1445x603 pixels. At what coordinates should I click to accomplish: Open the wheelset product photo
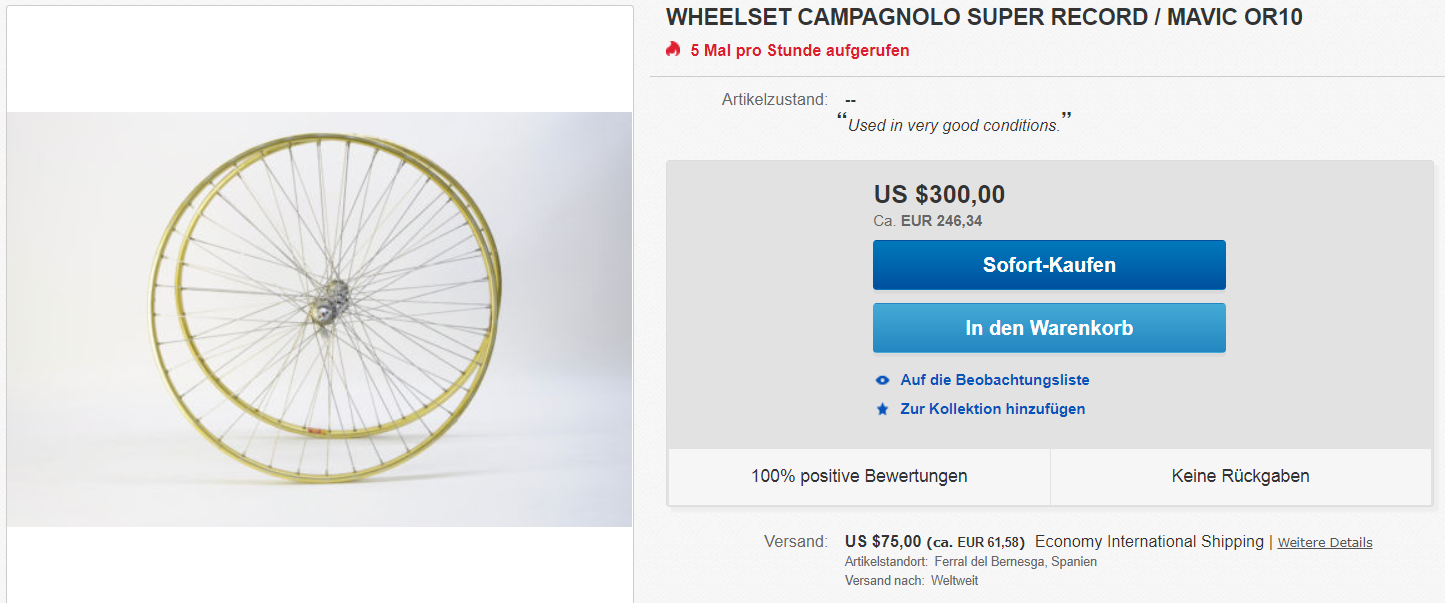tap(320, 318)
